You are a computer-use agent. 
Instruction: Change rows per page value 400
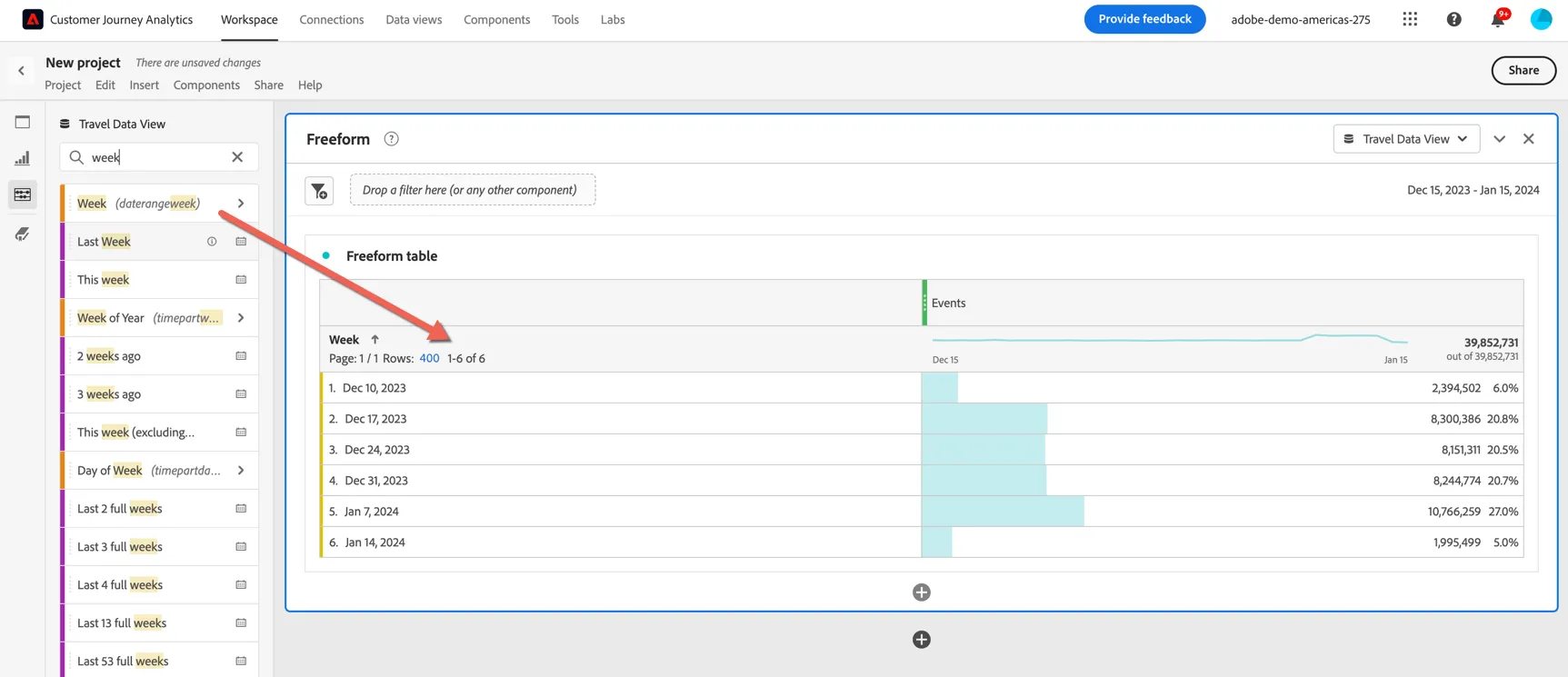[429, 358]
